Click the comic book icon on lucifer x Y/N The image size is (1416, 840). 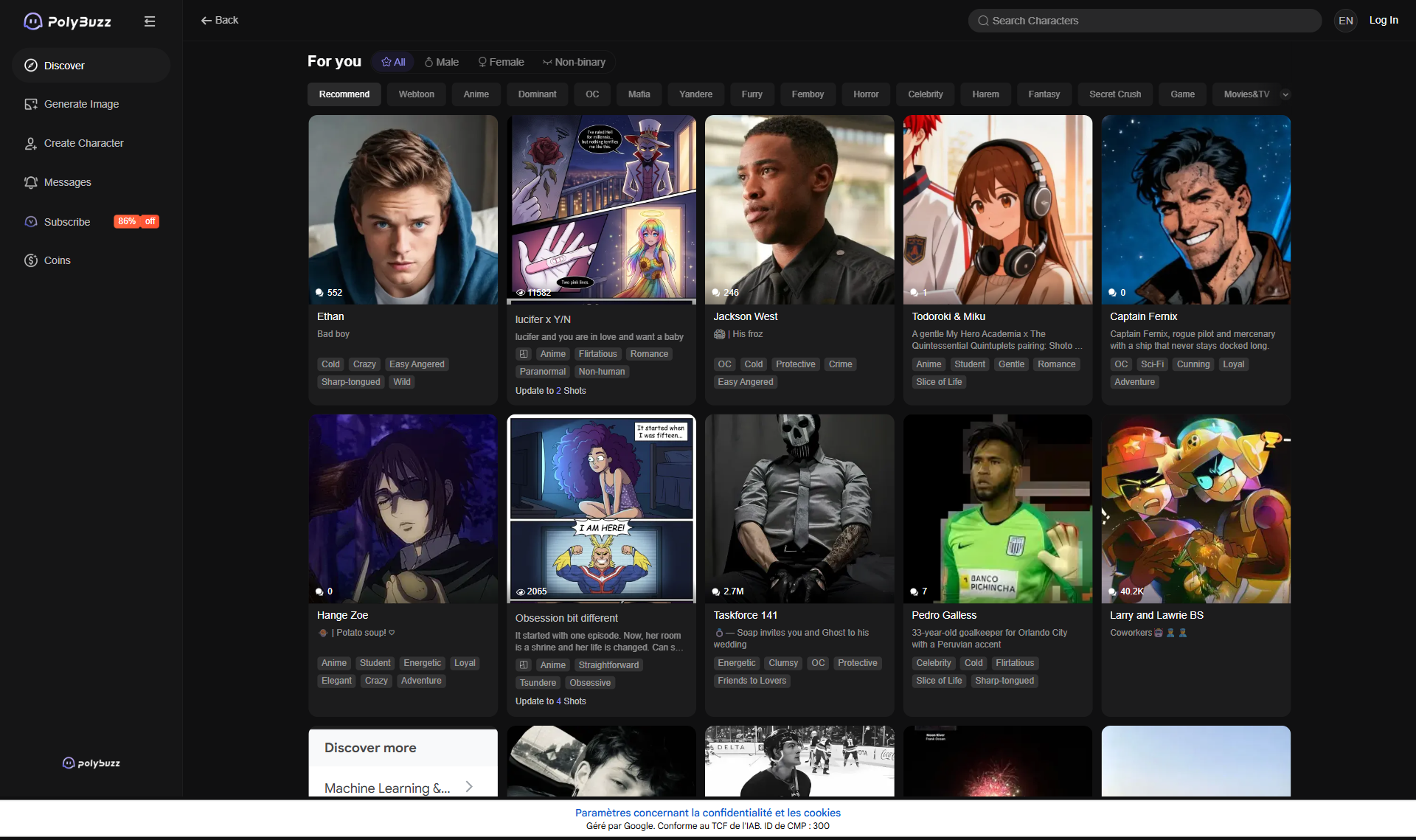[524, 354]
